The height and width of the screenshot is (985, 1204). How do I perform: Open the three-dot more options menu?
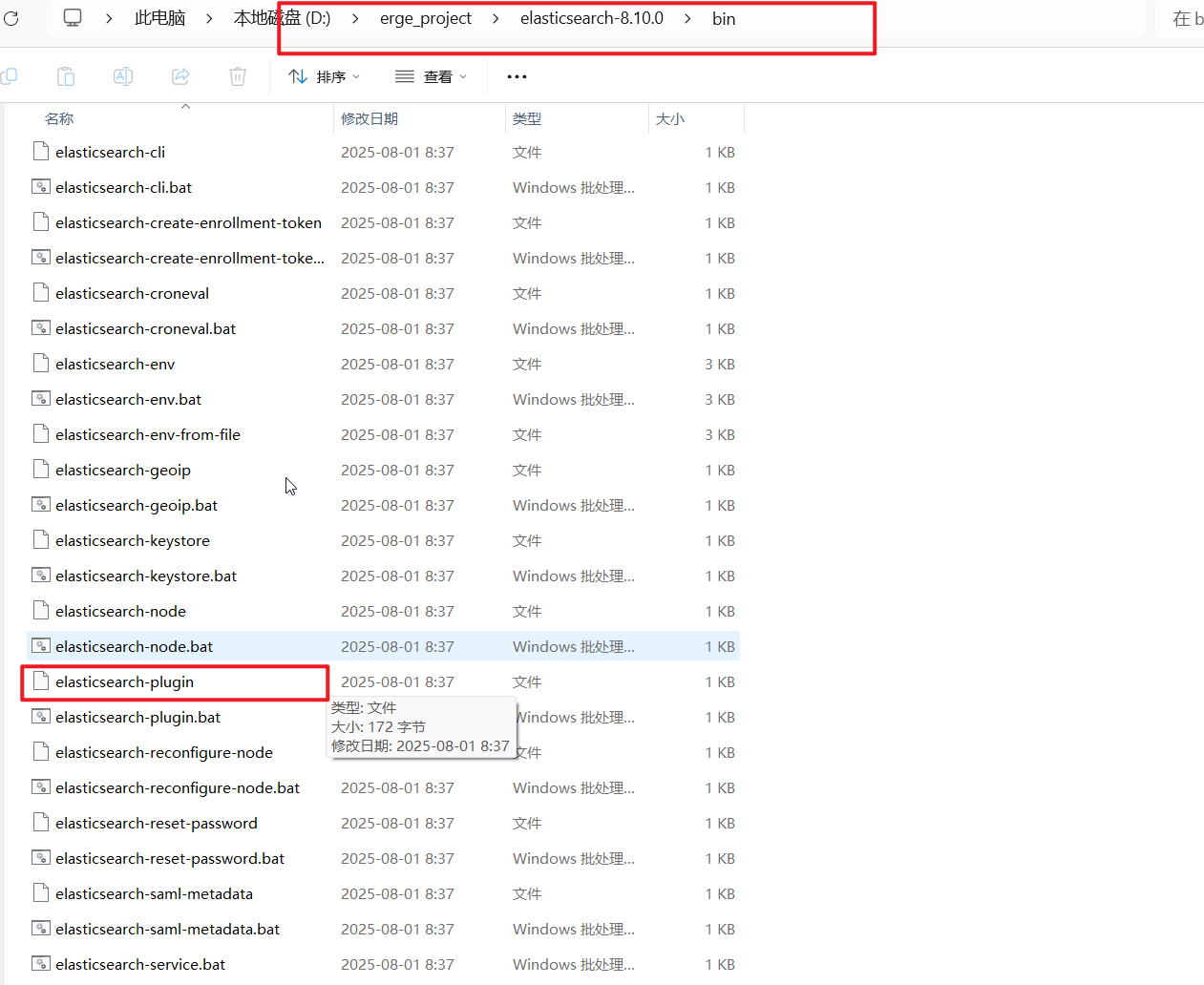point(517,76)
